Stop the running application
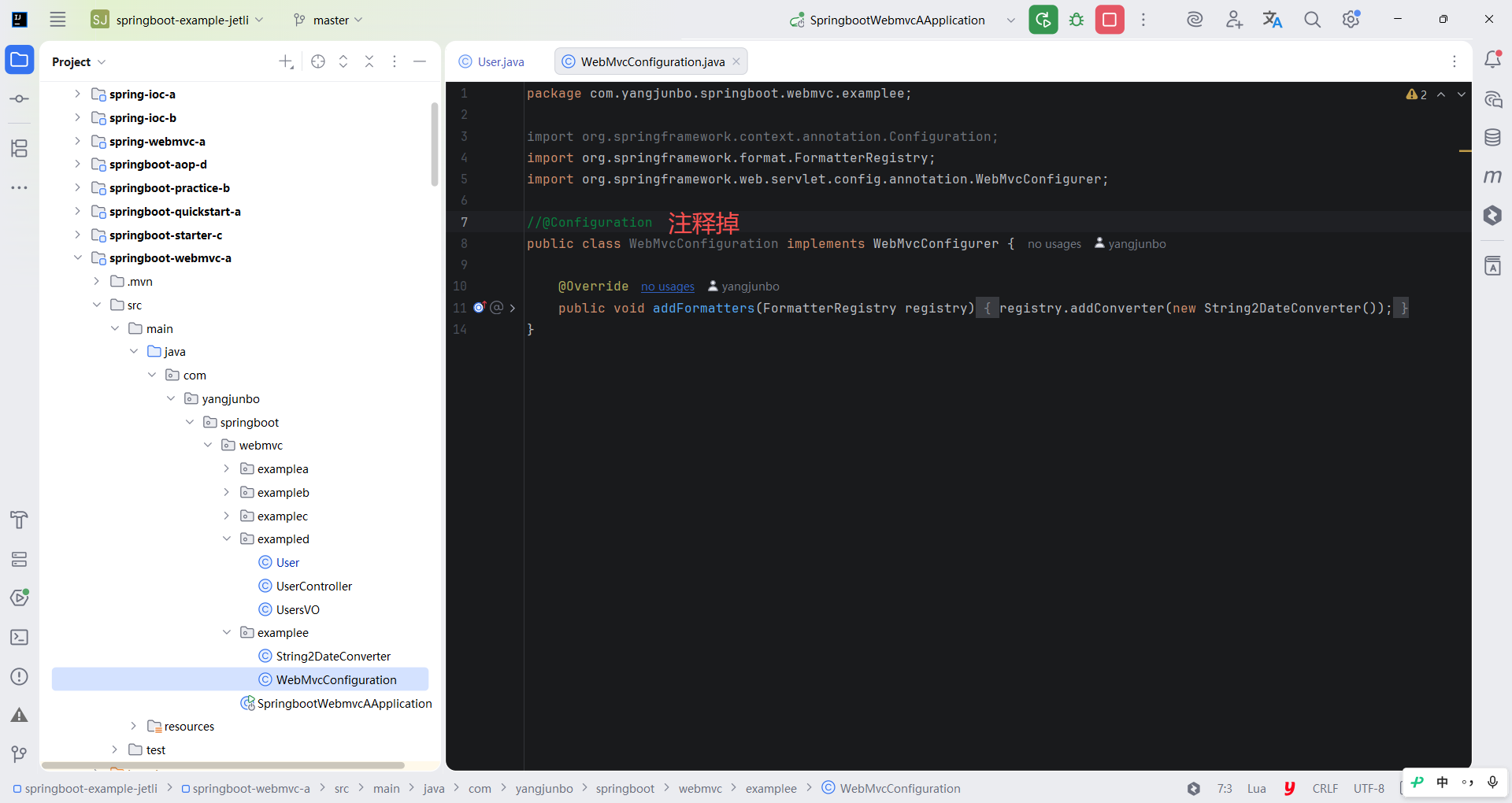This screenshot has height=803, width=1512. [x=1110, y=20]
